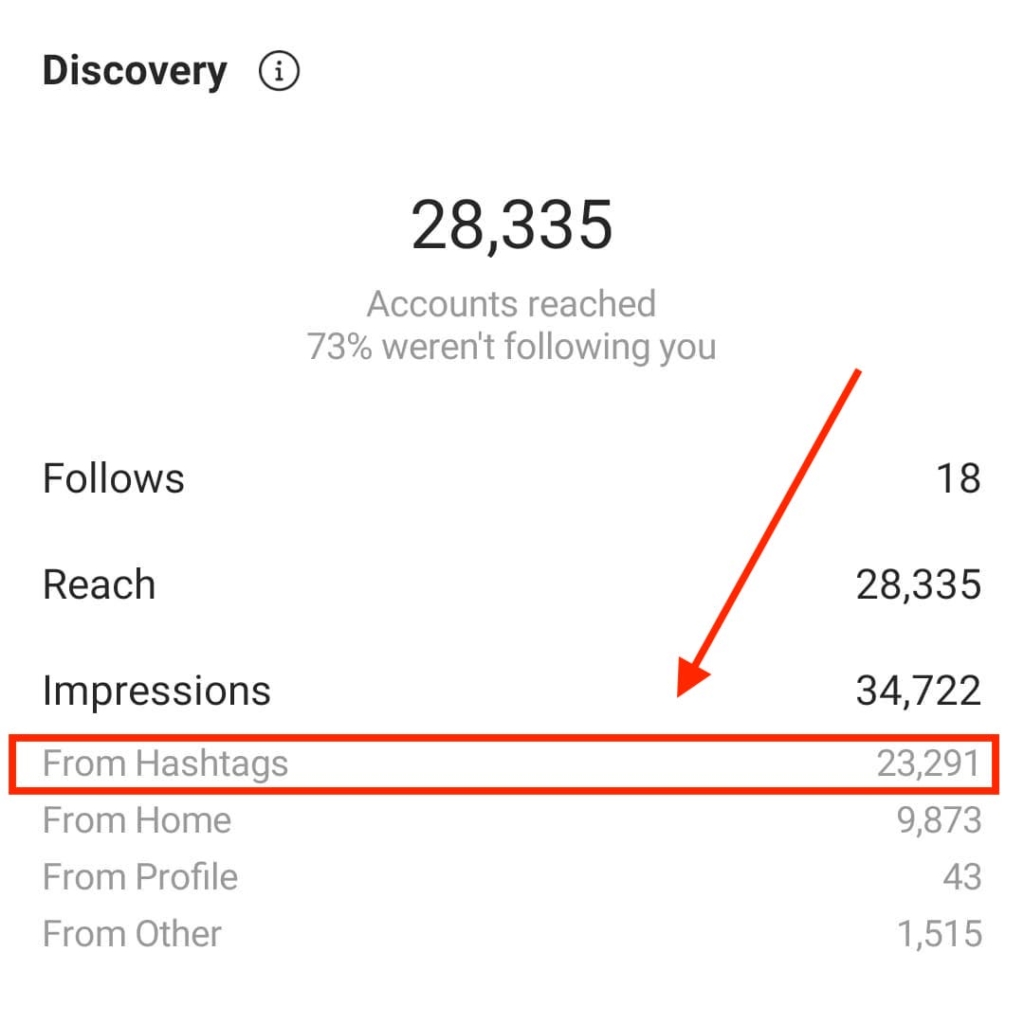Select the From Home value 9,873
Viewport: 1024px width, 1024px height.
[939, 821]
